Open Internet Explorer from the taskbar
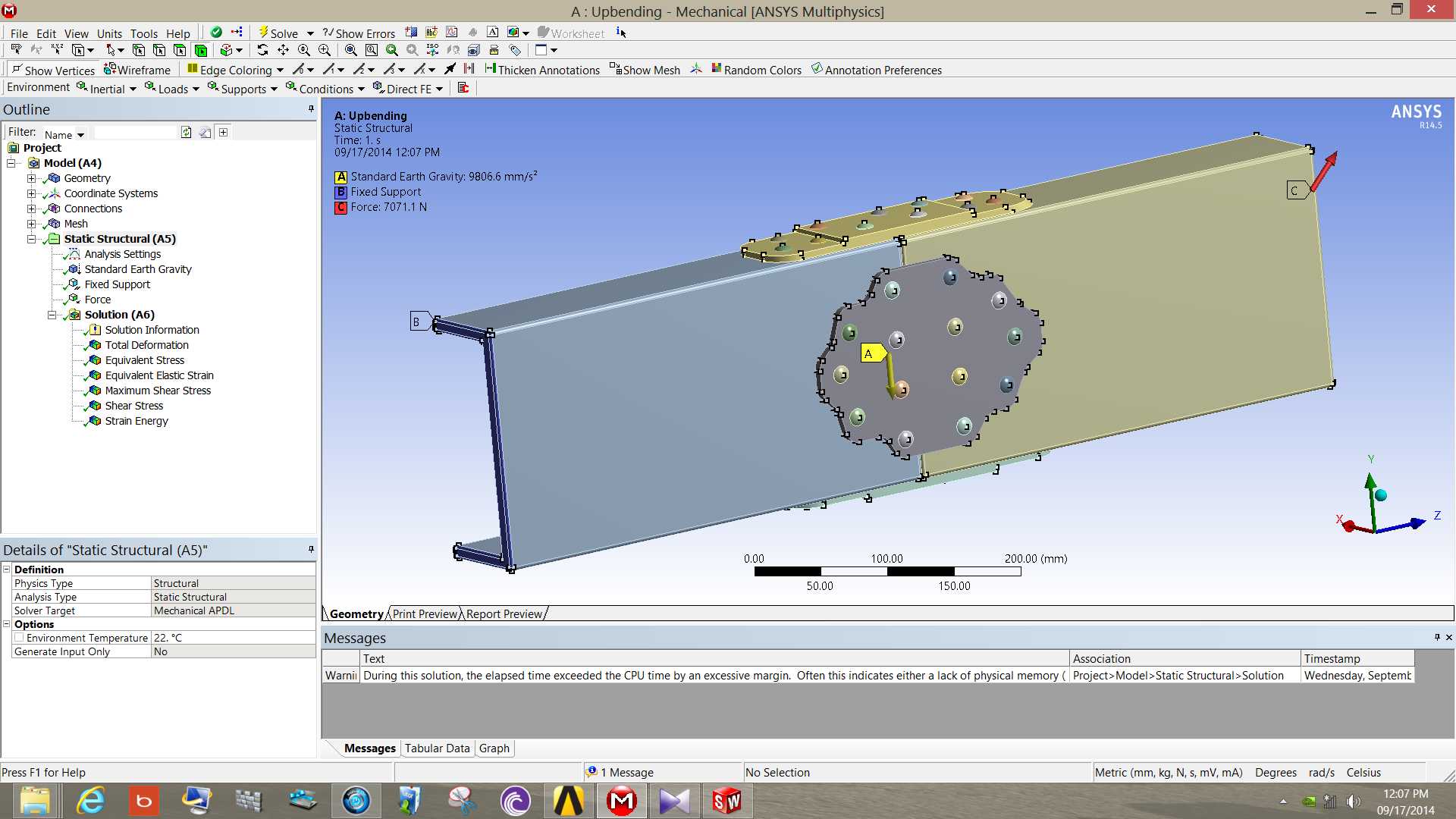Viewport: 1456px width, 819px height. (91, 801)
